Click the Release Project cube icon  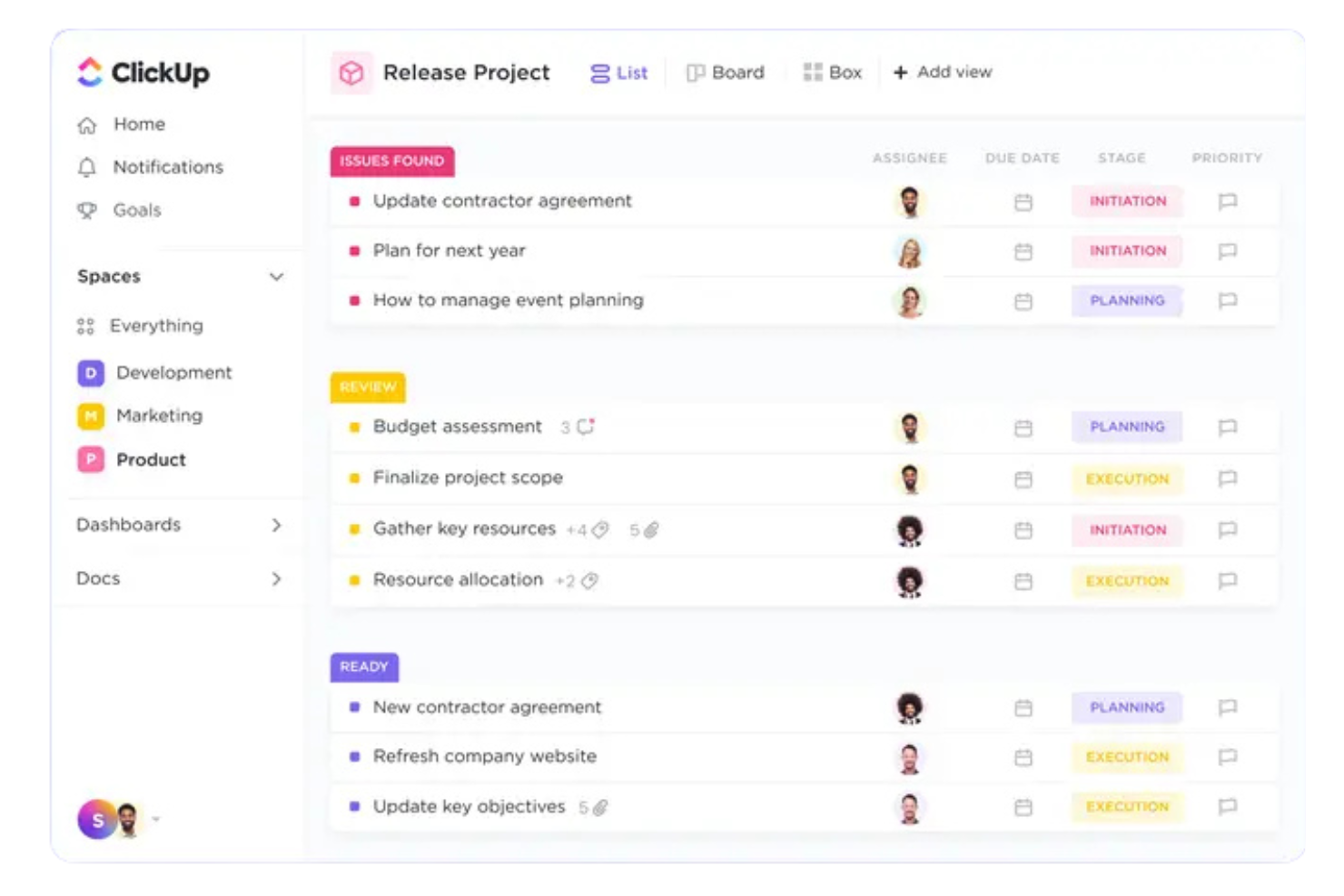(351, 73)
